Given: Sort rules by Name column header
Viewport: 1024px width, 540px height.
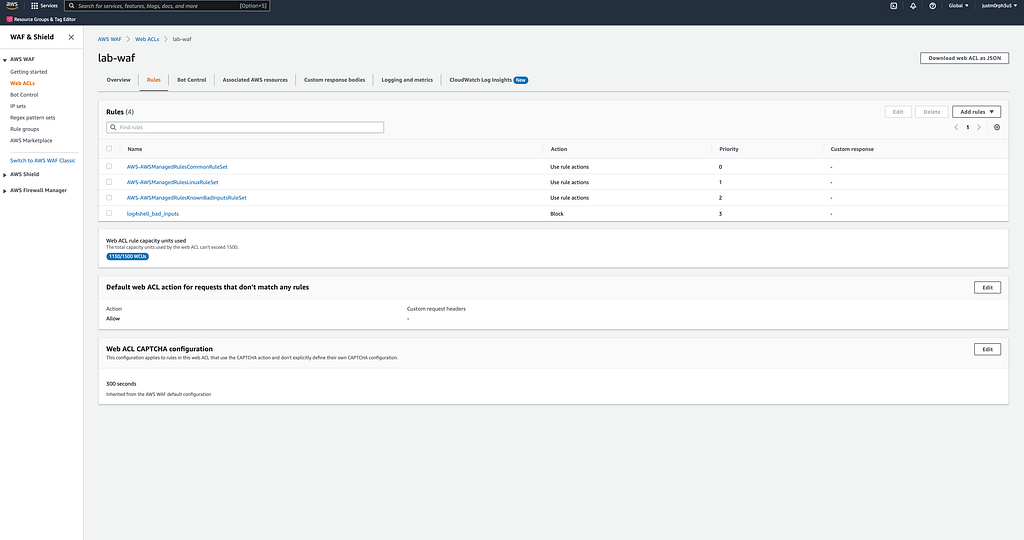Looking at the screenshot, I should point(135,149).
